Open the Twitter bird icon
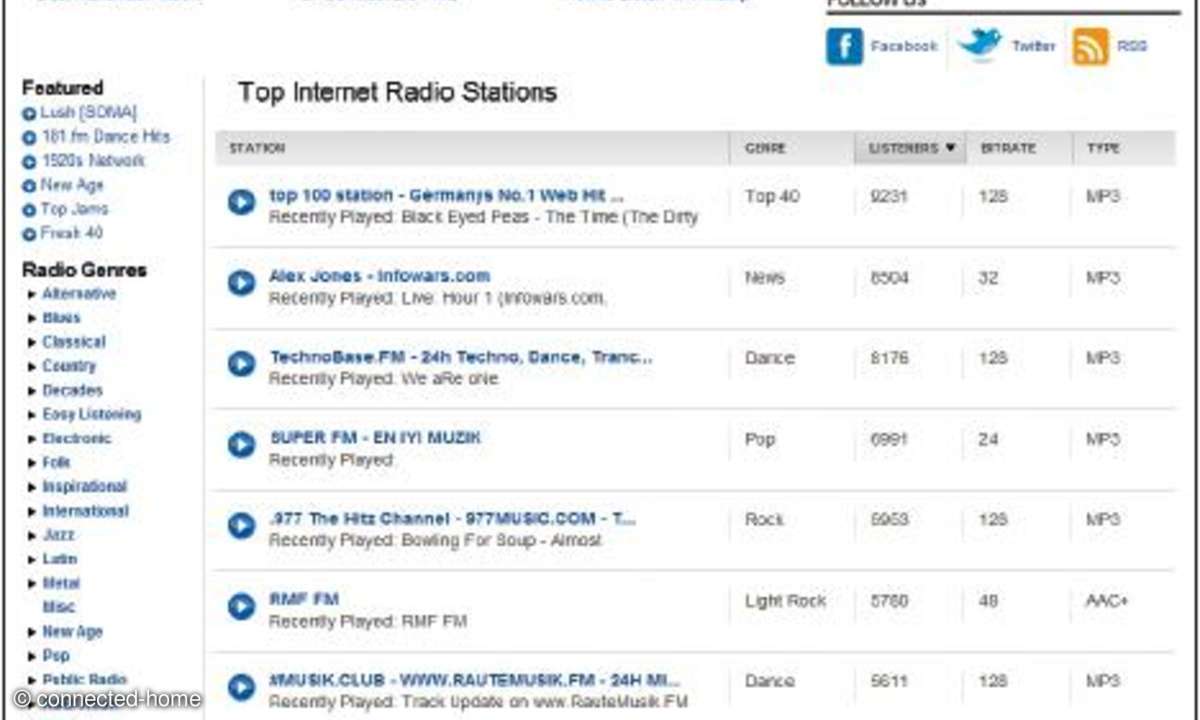This screenshot has width=1200, height=720. click(x=979, y=45)
